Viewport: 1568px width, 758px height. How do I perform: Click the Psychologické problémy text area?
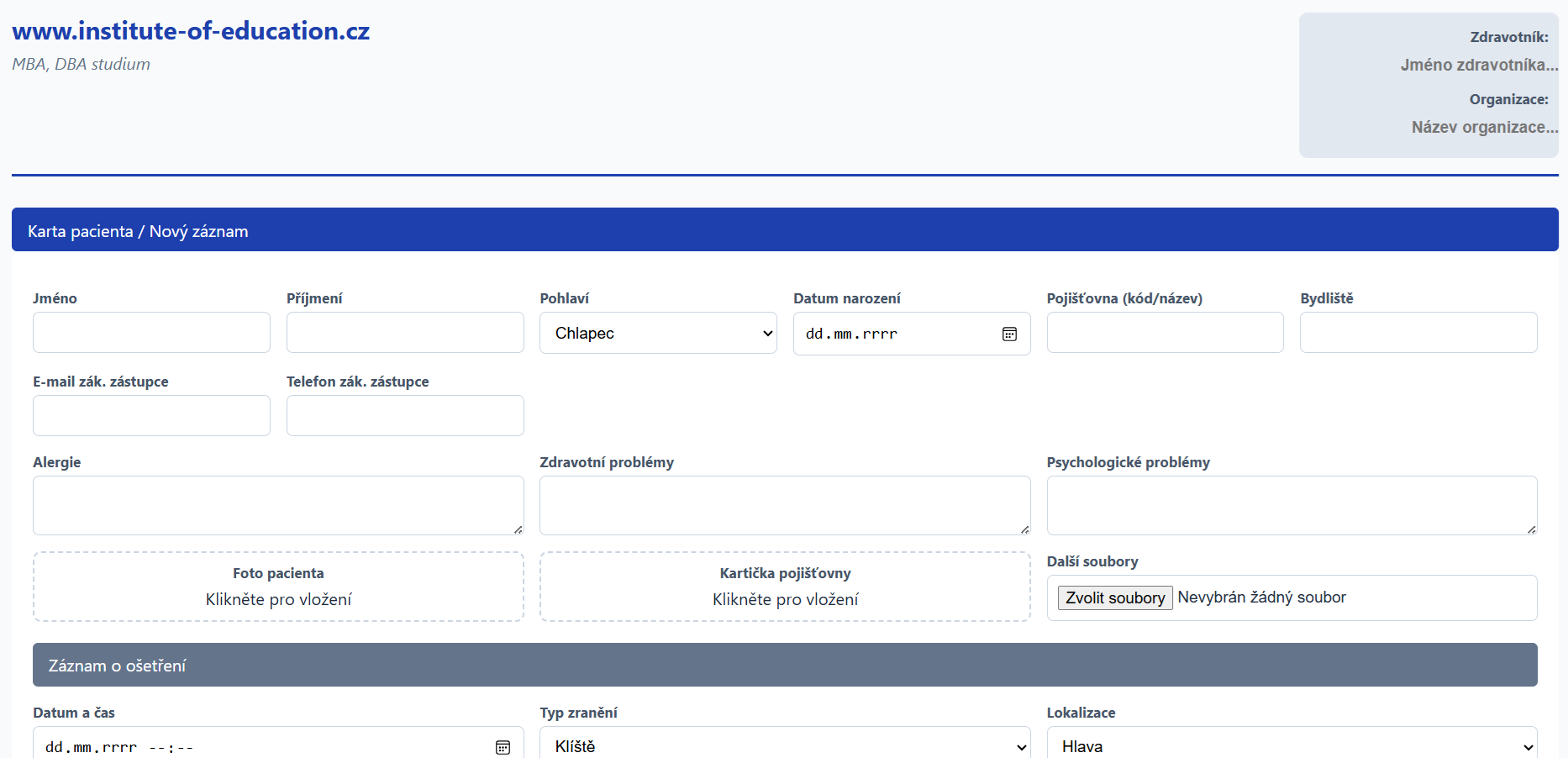(1292, 505)
